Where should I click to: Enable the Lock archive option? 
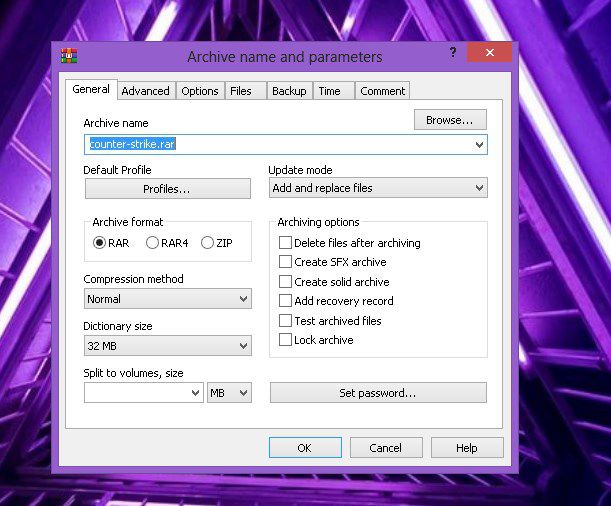click(x=285, y=340)
